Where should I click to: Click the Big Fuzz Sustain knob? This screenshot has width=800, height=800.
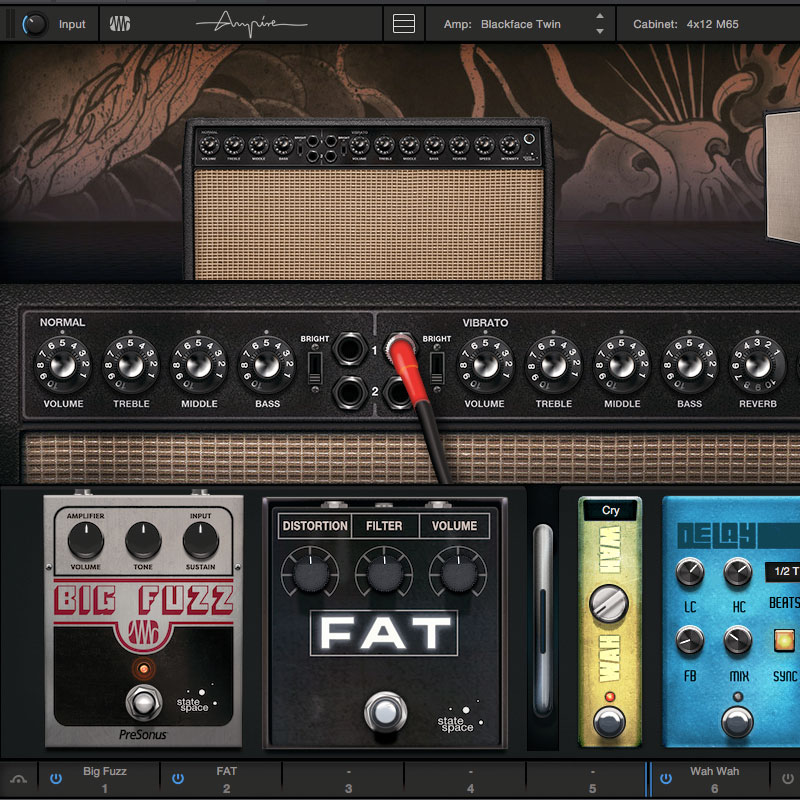tap(201, 540)
